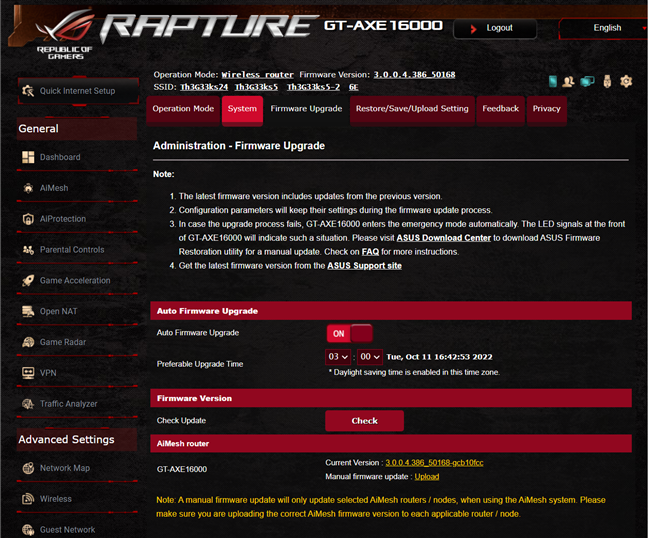The width and height of the screenshot is (648, 538).
Task: Click the Quick Internet Setup icon
Action: 28,91
